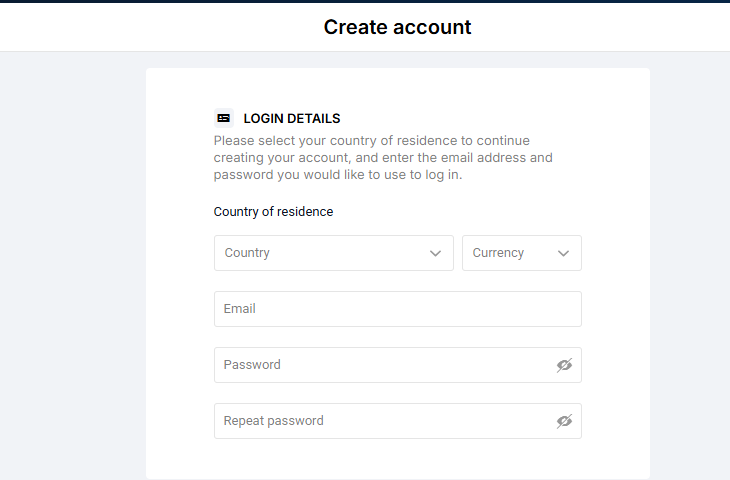The image size is (730, 480).
Task: Expand the Currency dropdown chevron
Action: pos(563,253)
